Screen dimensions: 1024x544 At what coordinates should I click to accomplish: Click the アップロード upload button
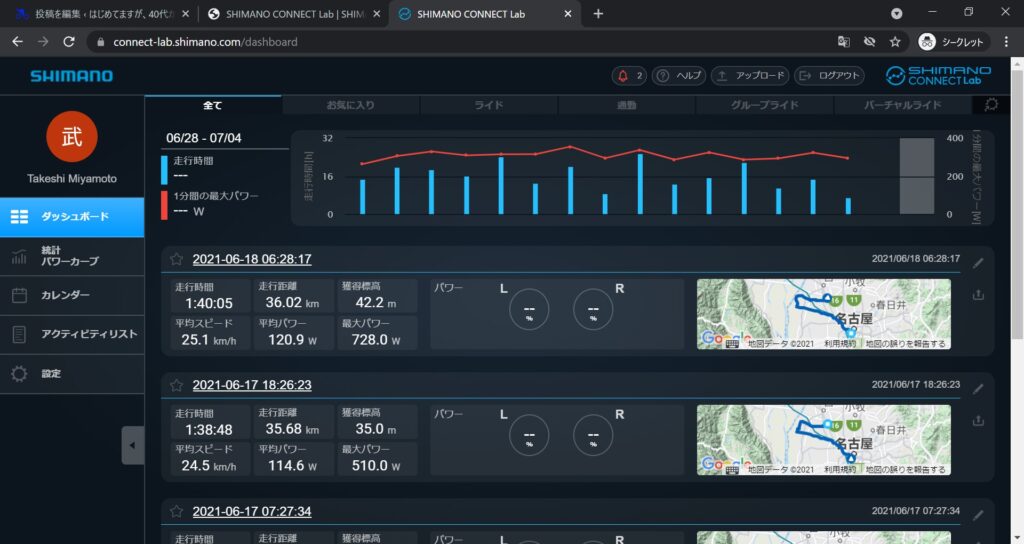[750, 76]
